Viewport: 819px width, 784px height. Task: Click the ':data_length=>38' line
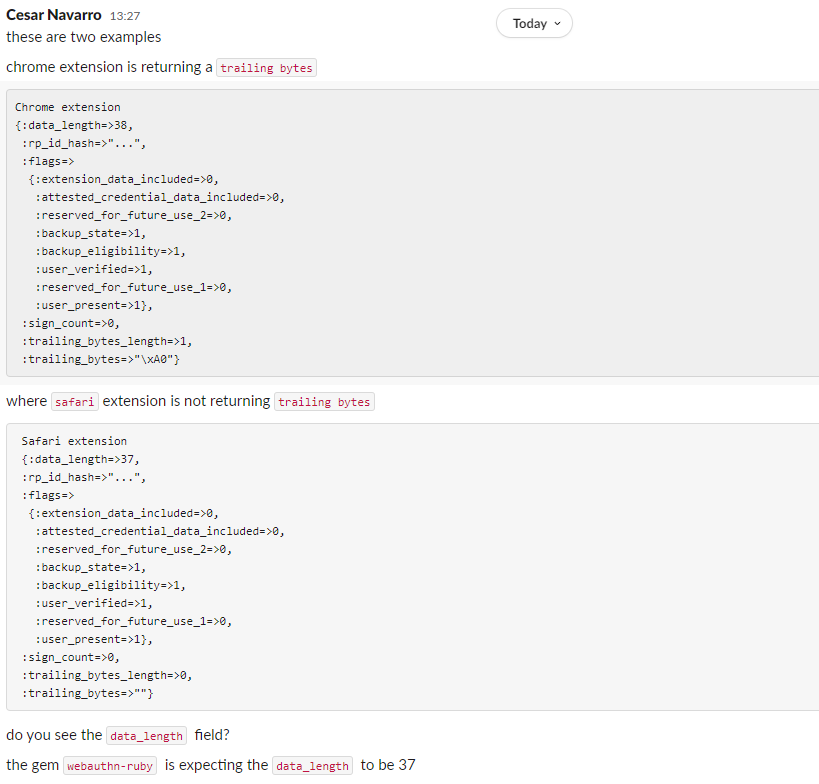(x=74, y=125)
